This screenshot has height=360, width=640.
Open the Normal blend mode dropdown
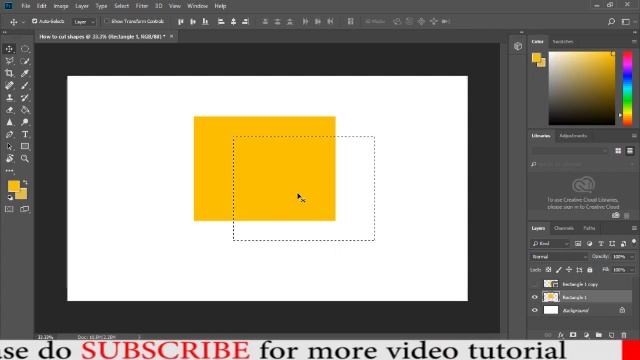559,257
